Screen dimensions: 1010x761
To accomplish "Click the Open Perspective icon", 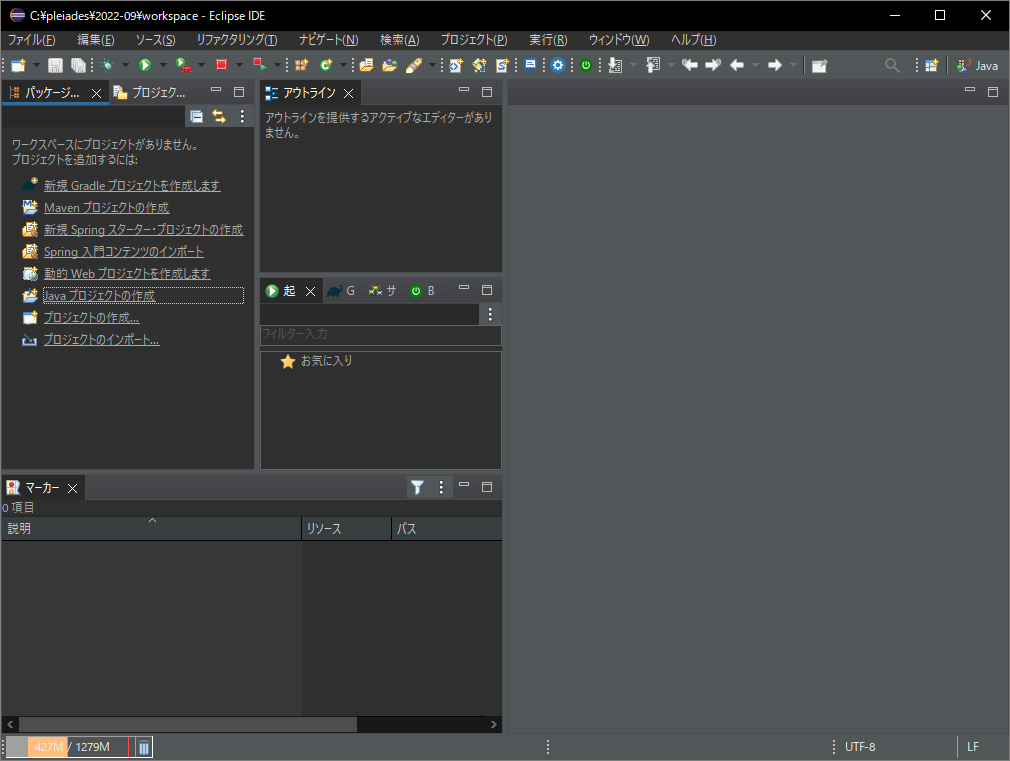I will [931, 65].
